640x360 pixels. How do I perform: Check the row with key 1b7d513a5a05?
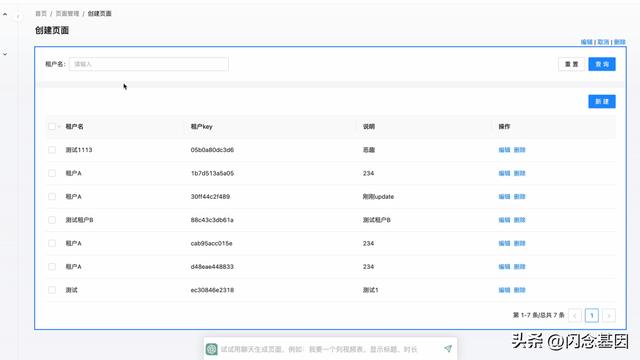pos(52,173)
